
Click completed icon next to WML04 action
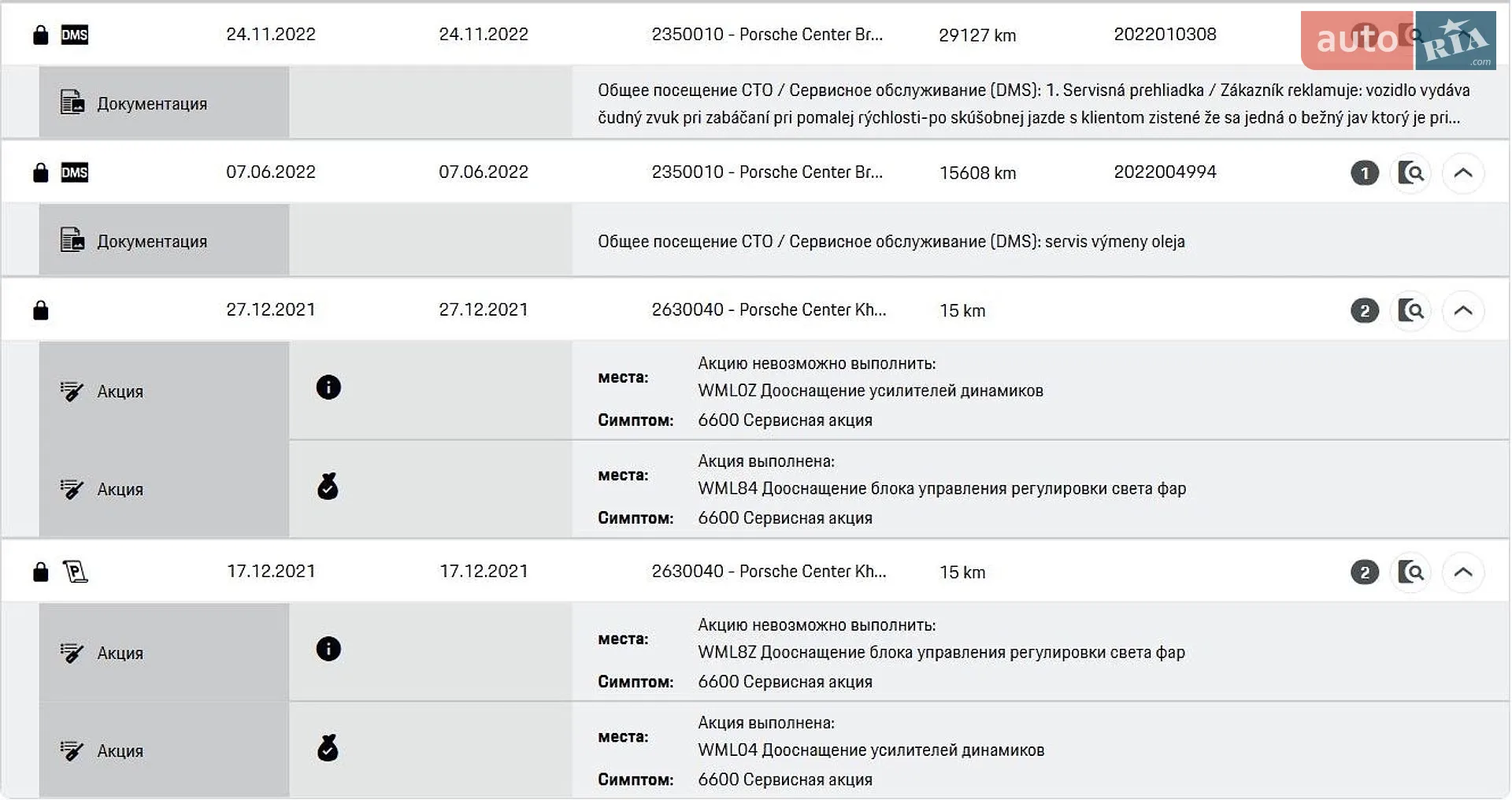point(328,748)
